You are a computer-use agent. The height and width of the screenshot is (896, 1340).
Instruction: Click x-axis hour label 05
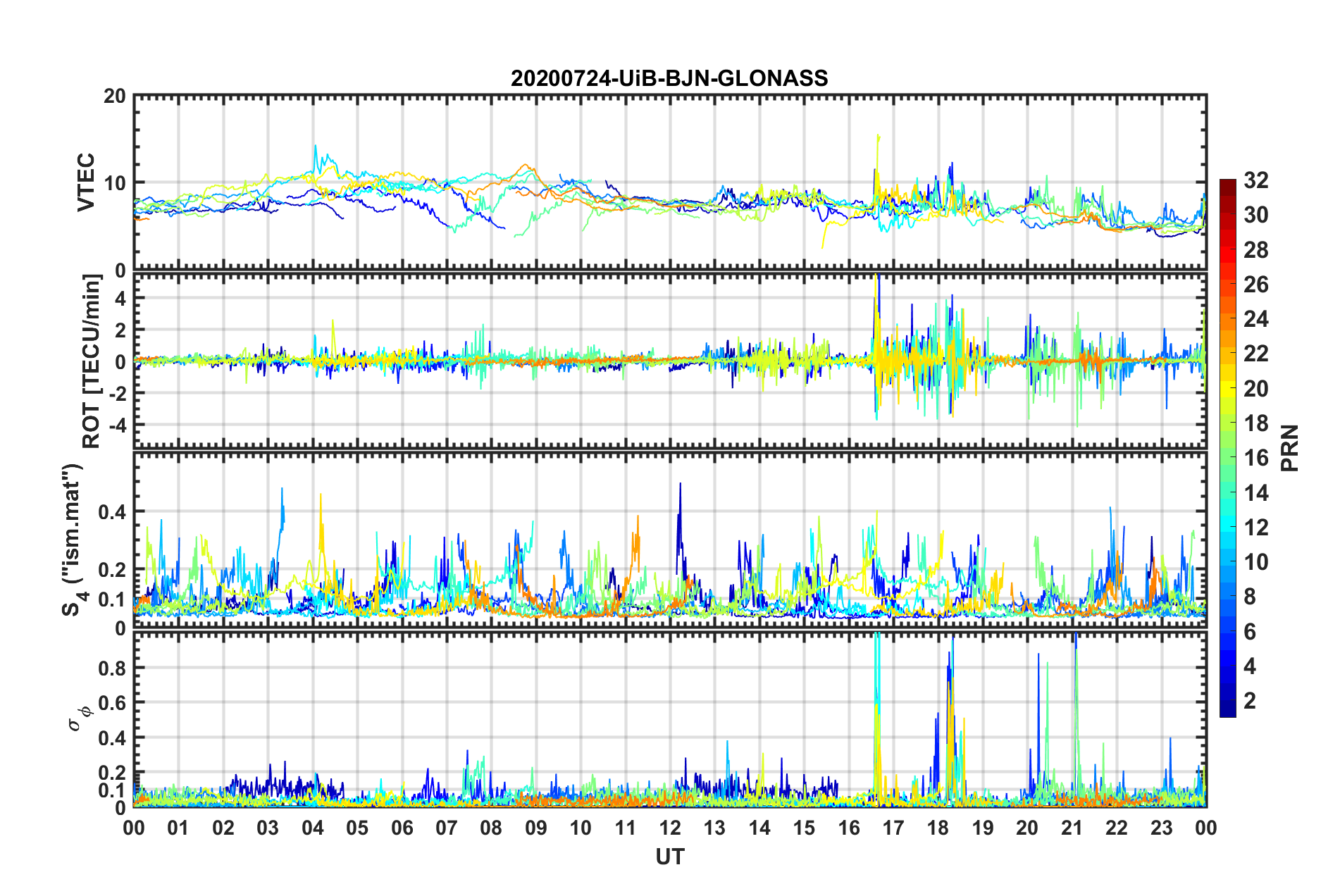(x=357, y=828)
